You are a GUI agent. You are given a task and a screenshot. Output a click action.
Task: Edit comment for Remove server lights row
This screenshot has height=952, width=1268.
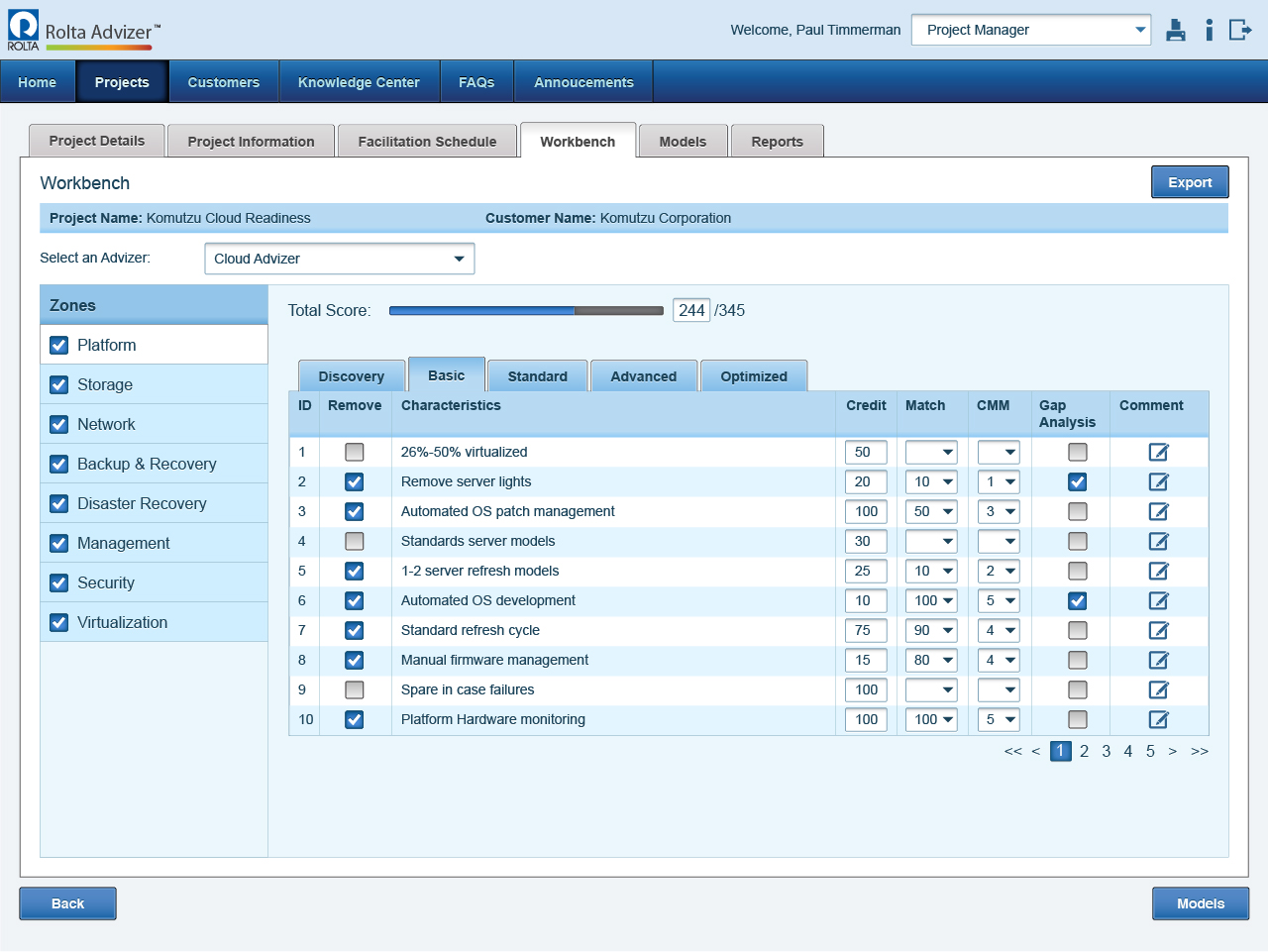point(1158,482)
